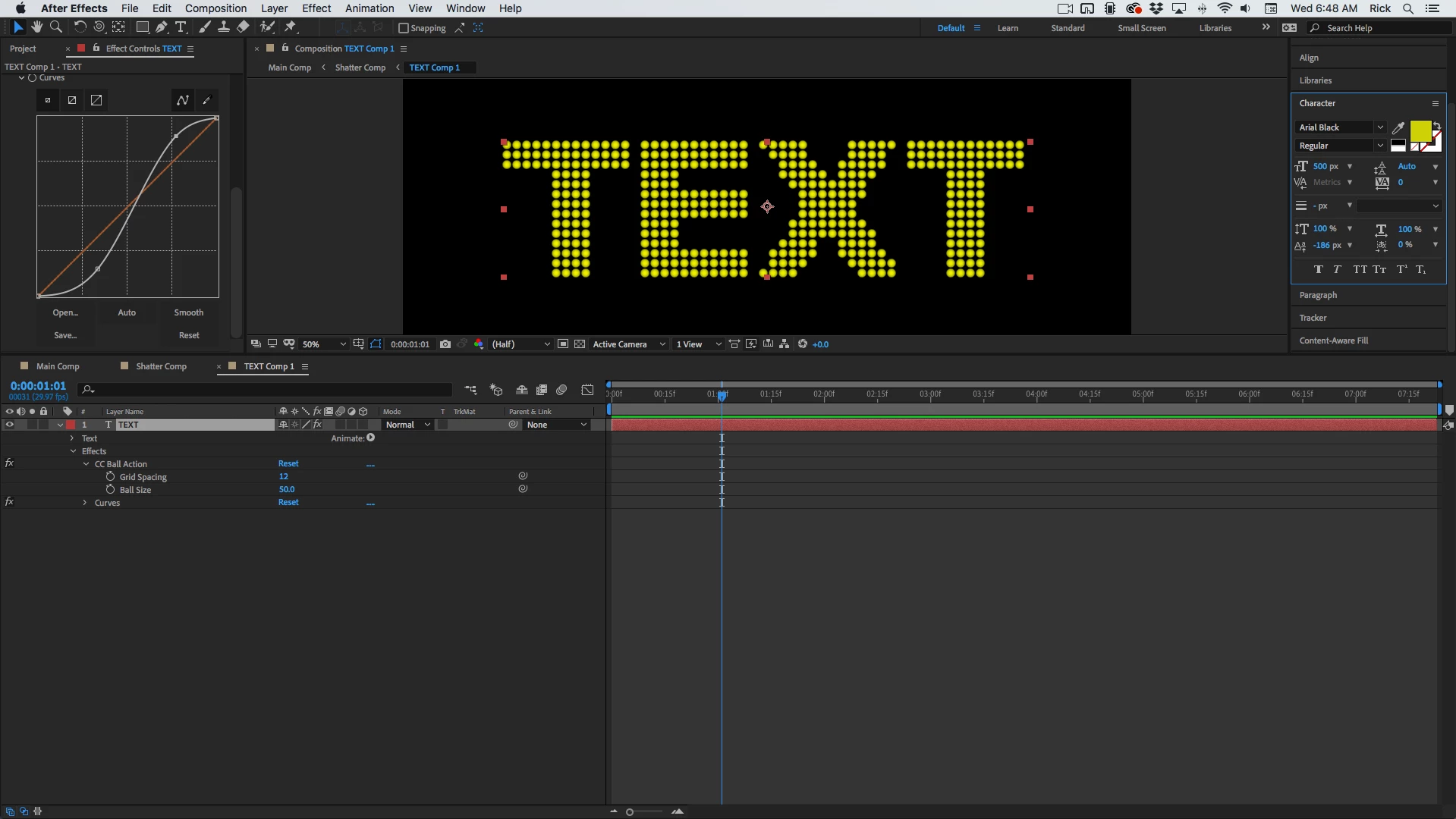Switch to the Main Comp timeline tab
This screenshot has height=819, width=1456.
(58, 366)
